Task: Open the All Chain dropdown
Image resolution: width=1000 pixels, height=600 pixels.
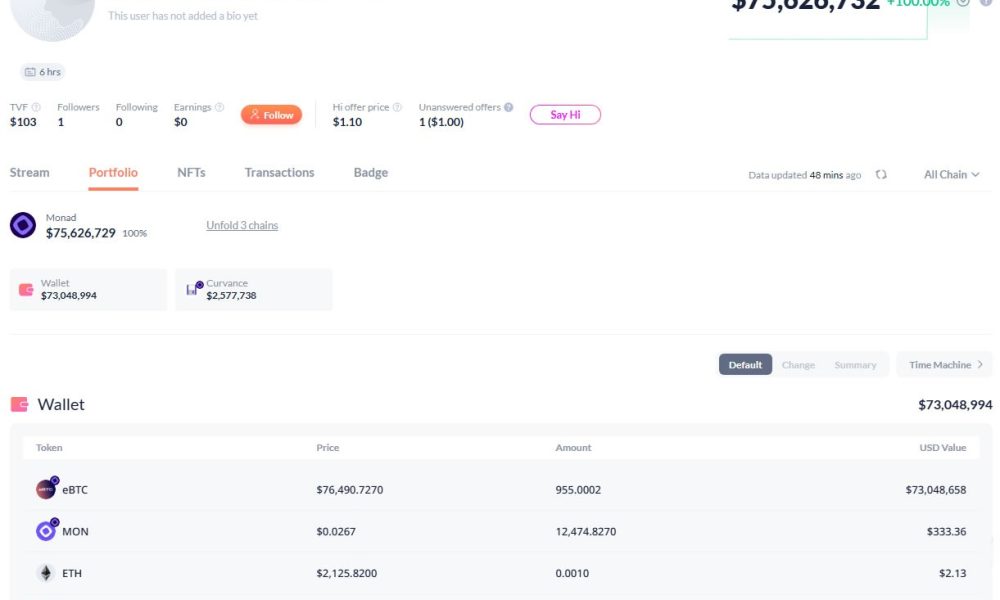Action: coord(952,175)
